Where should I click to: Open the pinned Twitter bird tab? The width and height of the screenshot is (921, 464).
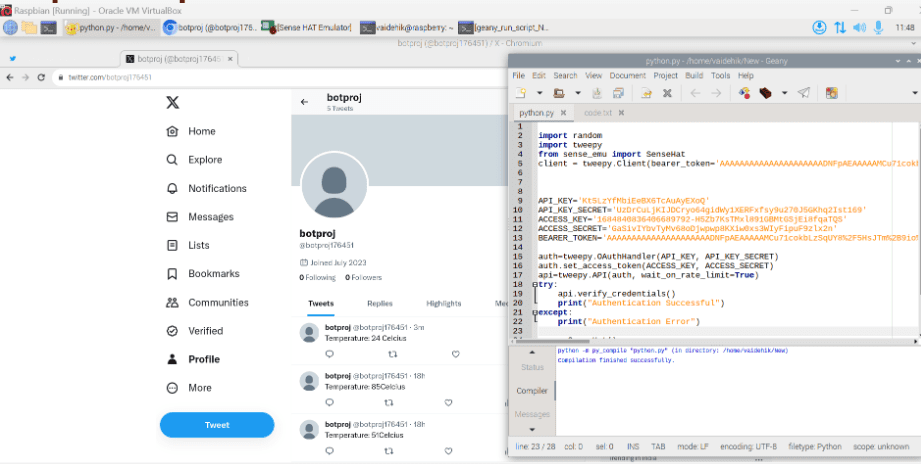12,59
